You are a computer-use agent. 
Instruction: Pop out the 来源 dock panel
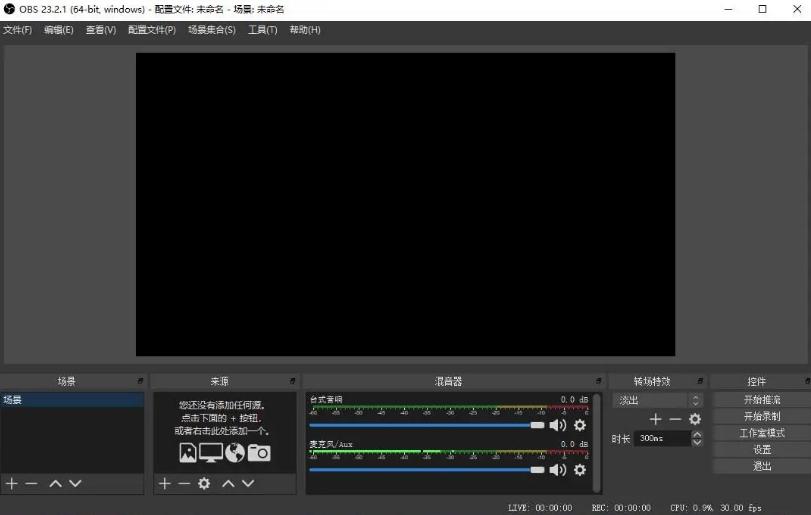click(x=292, y=381)
